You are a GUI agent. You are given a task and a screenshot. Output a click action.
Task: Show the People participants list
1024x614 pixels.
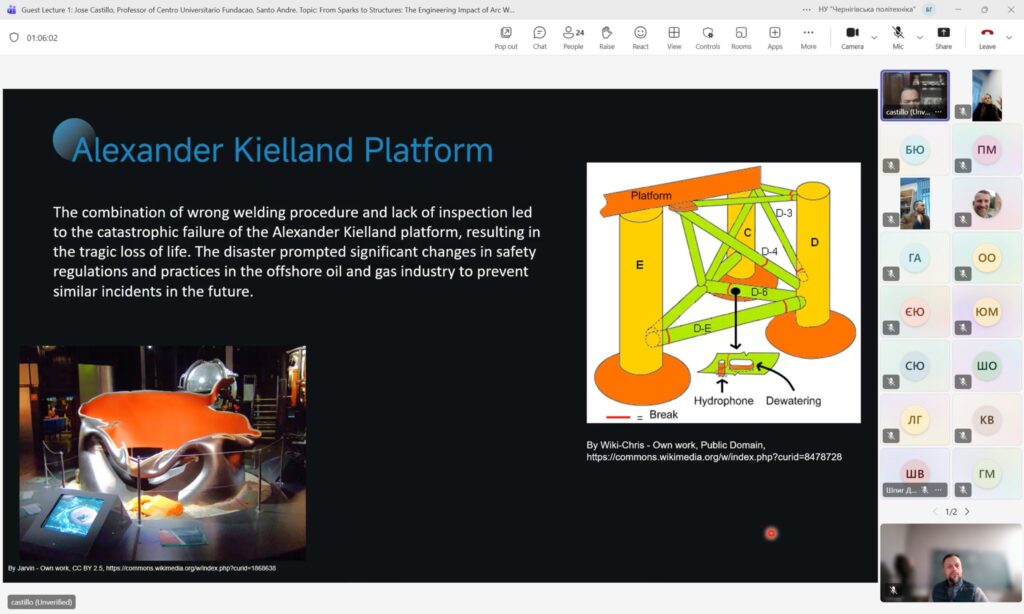573,37
